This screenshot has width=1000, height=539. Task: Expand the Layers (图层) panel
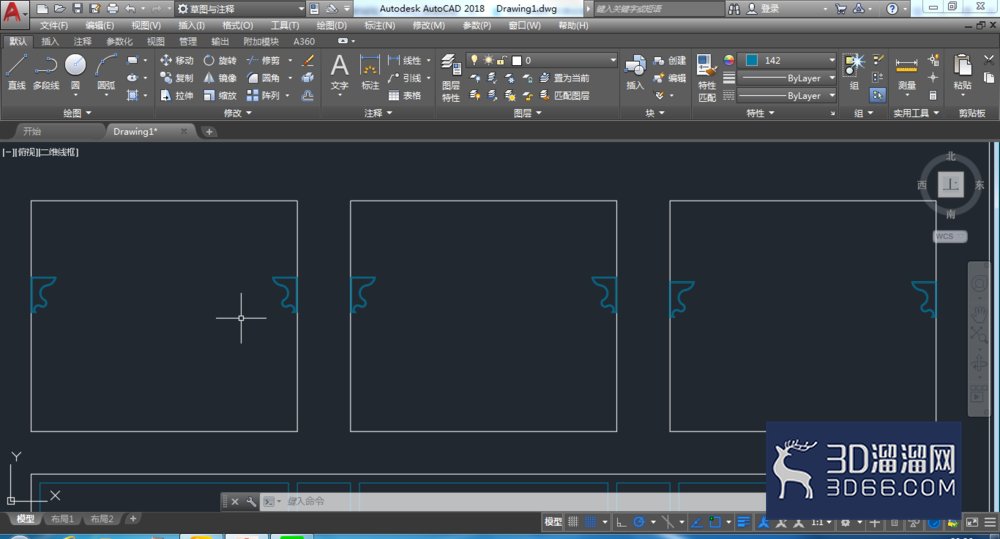coord(527,113)
